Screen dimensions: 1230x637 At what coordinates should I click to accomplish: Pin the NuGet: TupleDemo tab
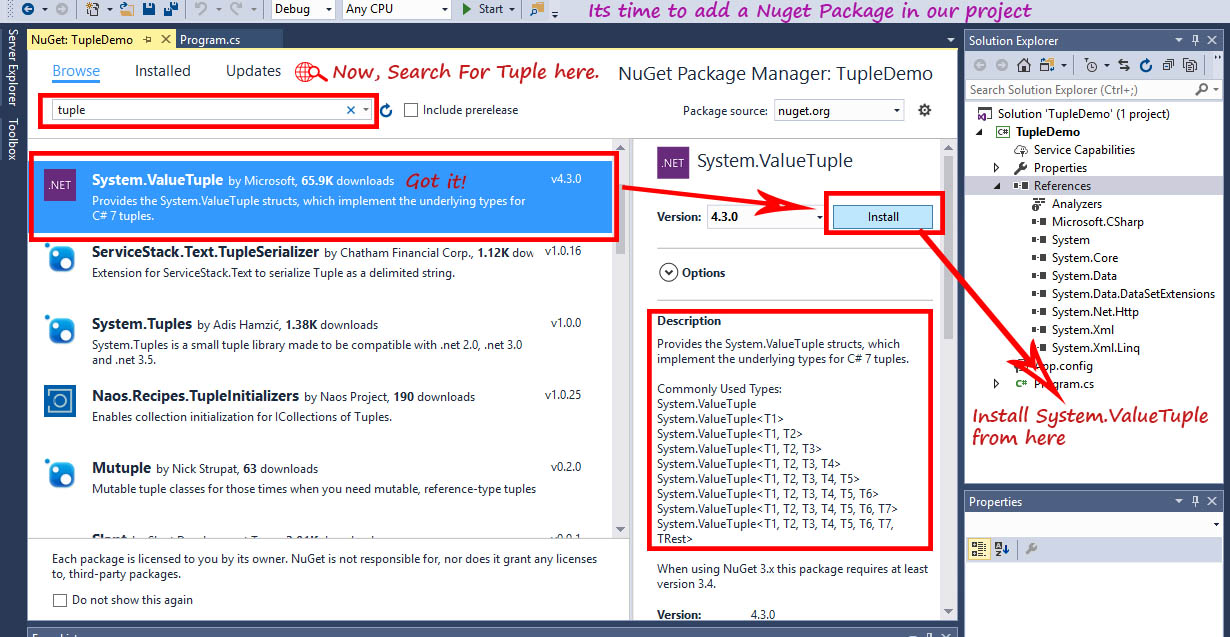pos(147,40)
